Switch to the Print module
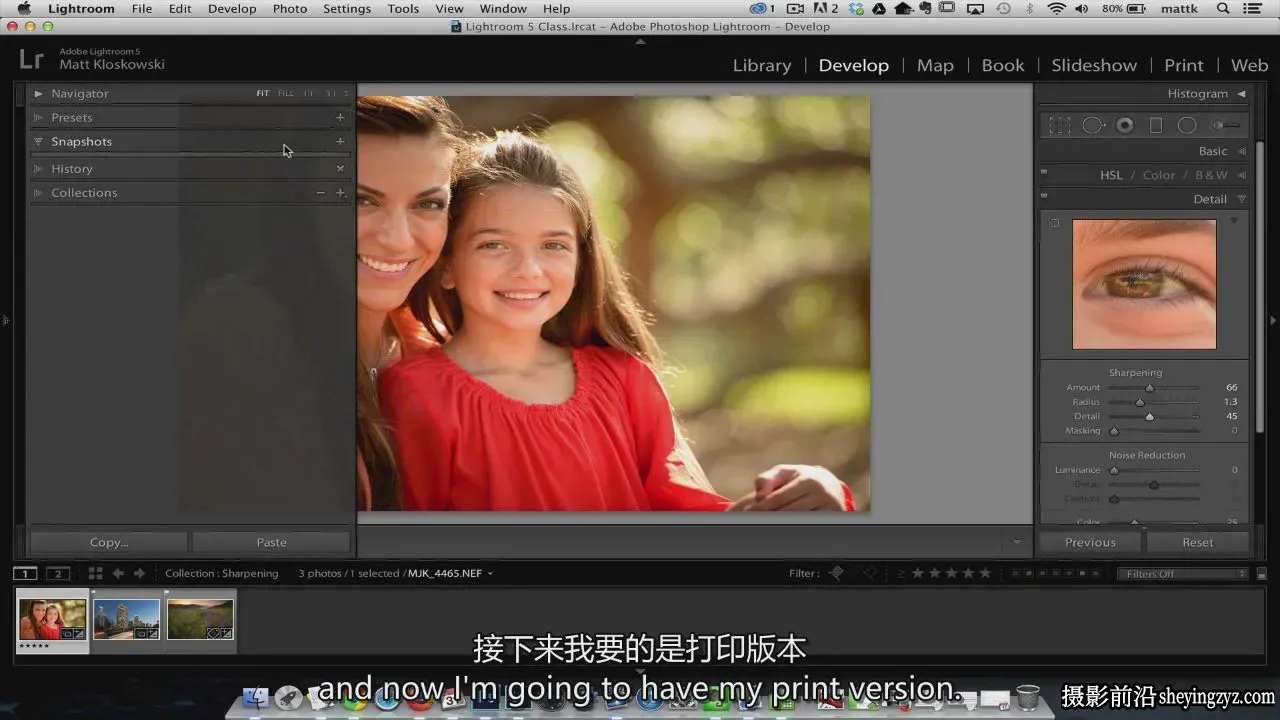 (x=1184, y=65)
